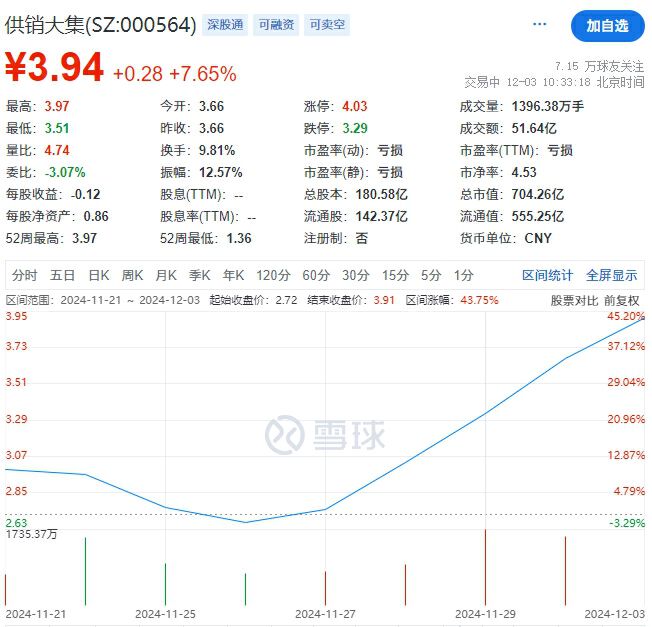This screenshot has height=627, width=652.
Task: Click the 2024-11-27 date label
Action: [325, 615]
